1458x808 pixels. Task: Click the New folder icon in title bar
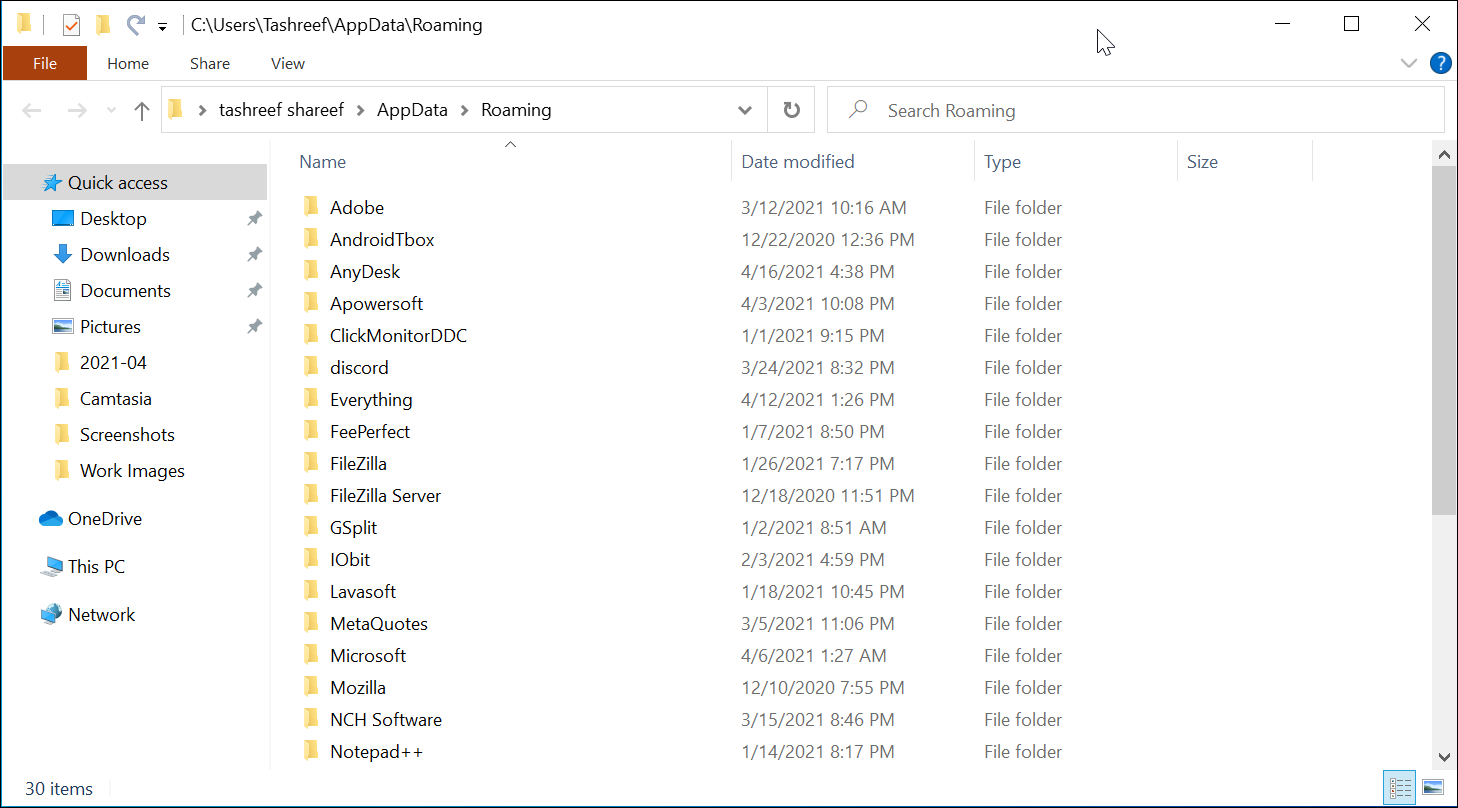(103, 24)
